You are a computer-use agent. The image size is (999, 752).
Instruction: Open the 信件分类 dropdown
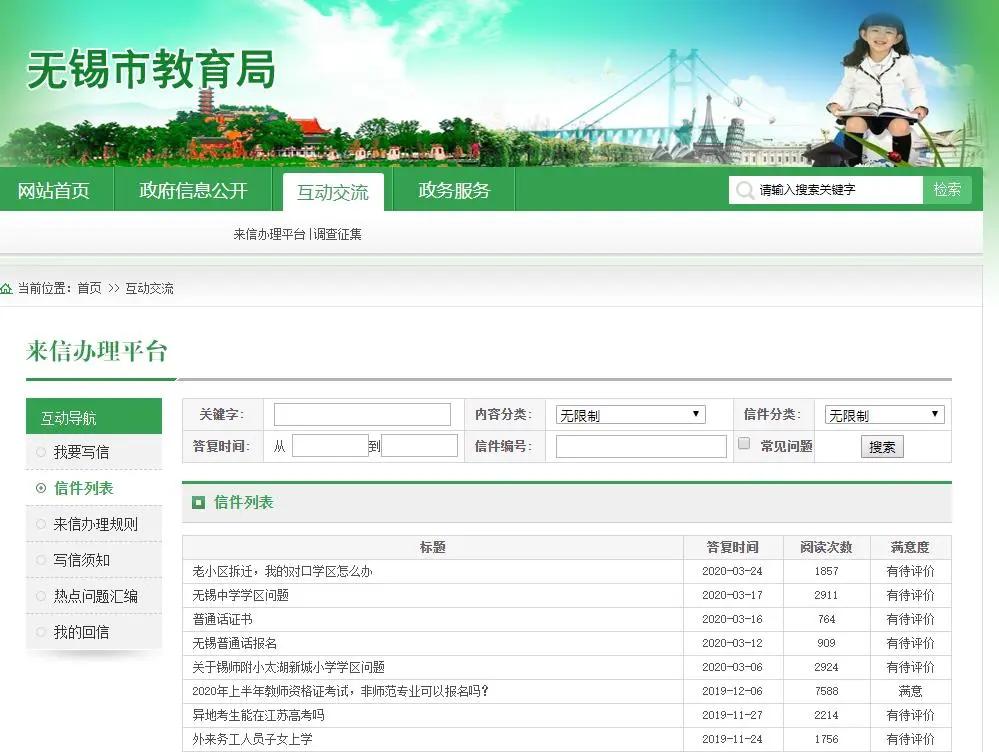(884, 414)
